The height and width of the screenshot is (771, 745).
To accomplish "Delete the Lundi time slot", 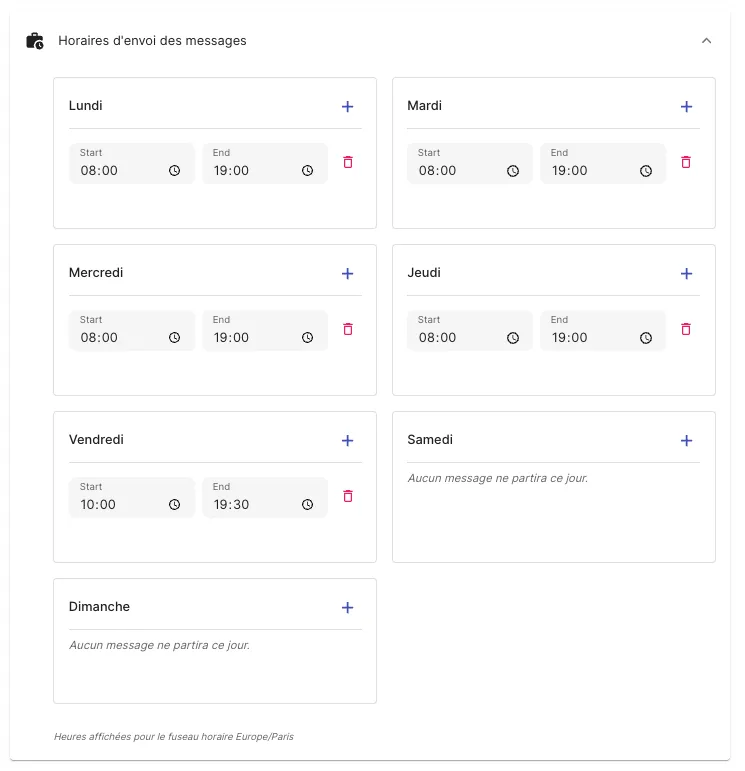I will click(x=348, y=162).
